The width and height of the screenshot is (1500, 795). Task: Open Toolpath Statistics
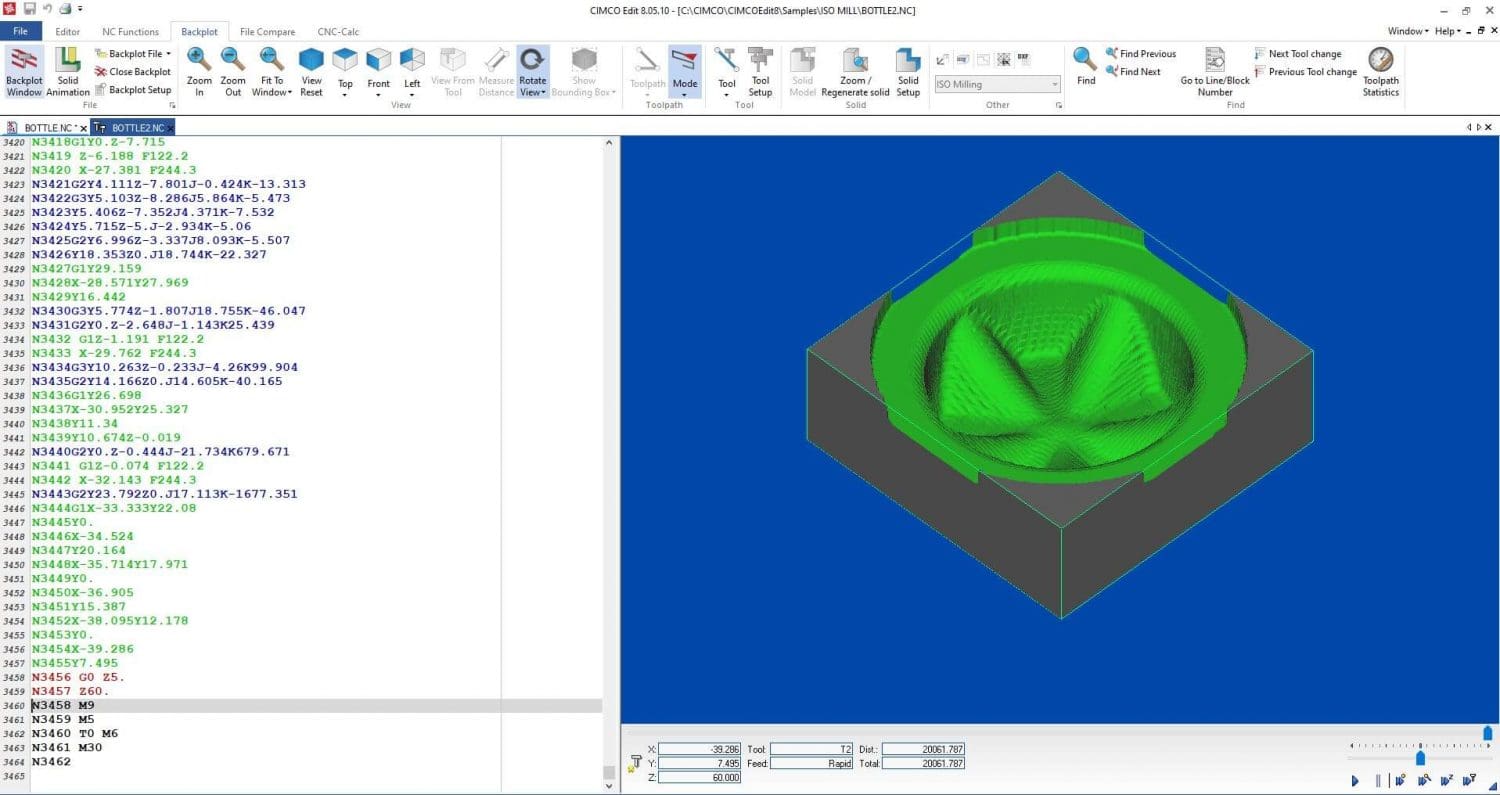(x=1380, y=69)
